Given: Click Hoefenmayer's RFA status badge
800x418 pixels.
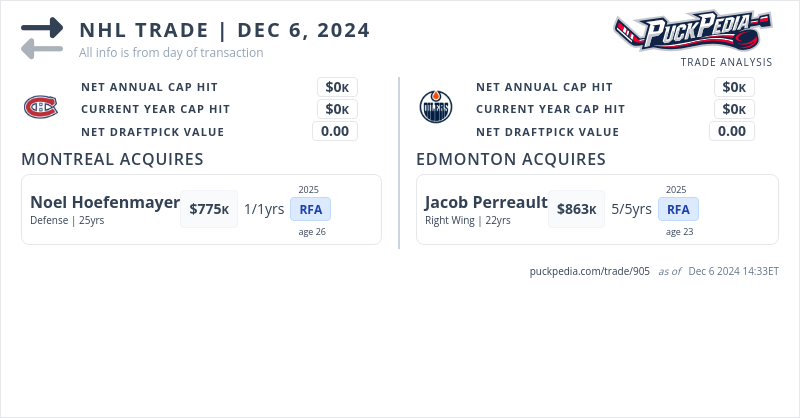Looking at the screenshot, I should click(x=310, y=209).
